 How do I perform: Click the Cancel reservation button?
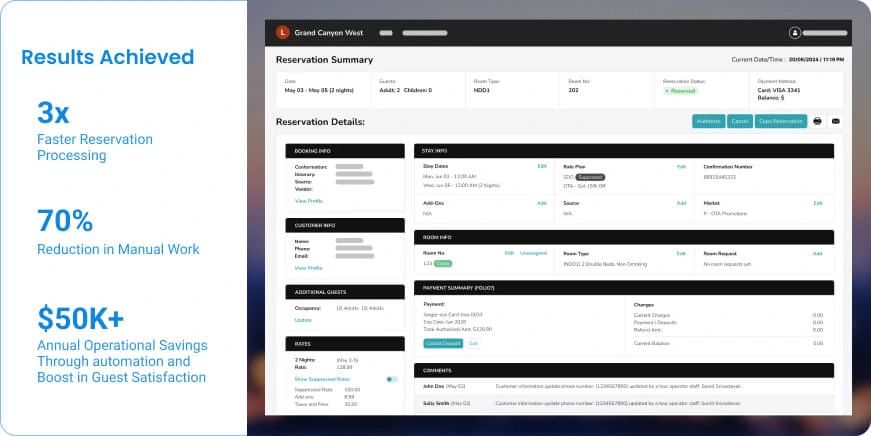(739, 121)
